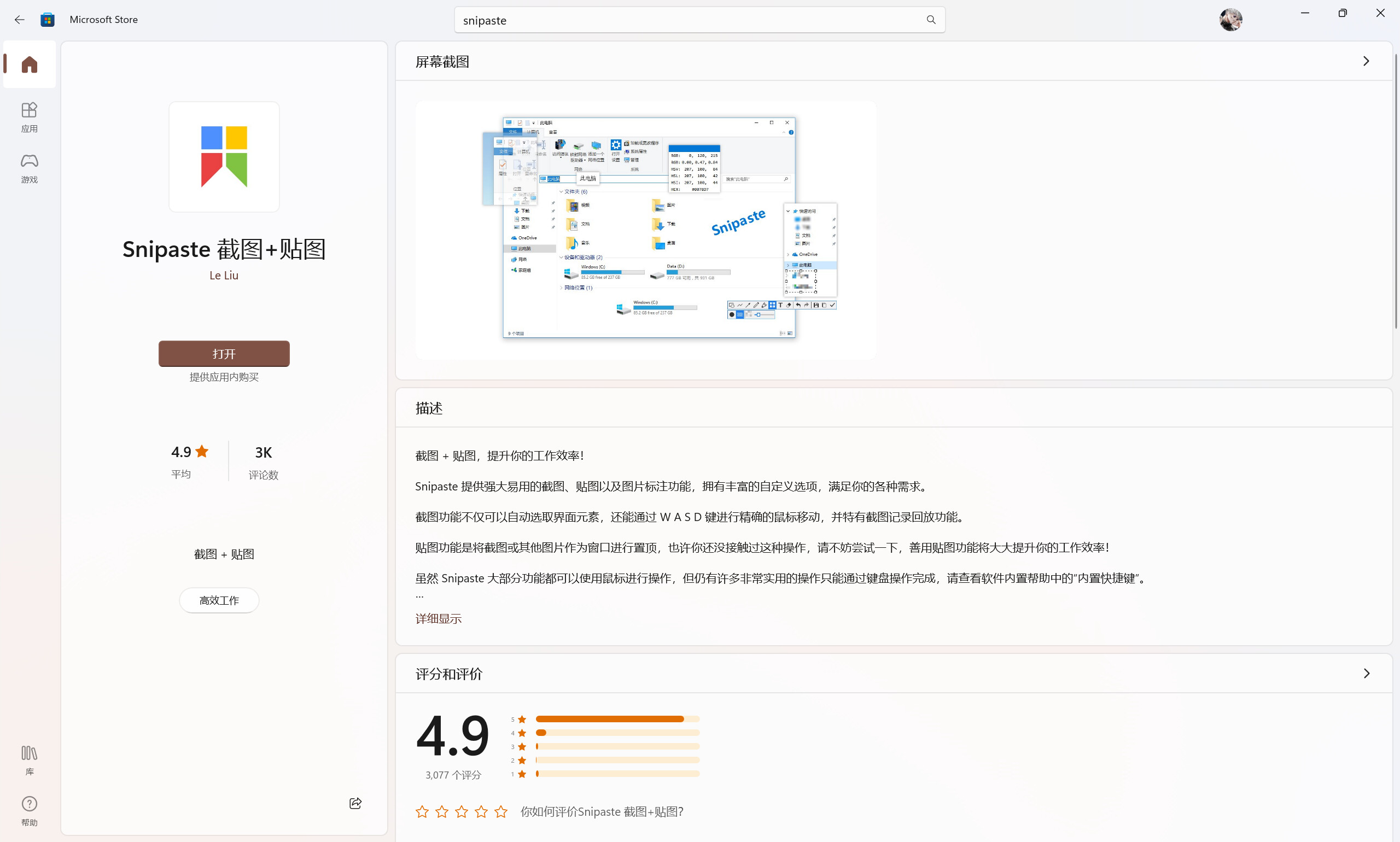The width and height of the screenshot is (1400, 842).
Task: Click the 2-star rating bar
Action: point(617,760)
